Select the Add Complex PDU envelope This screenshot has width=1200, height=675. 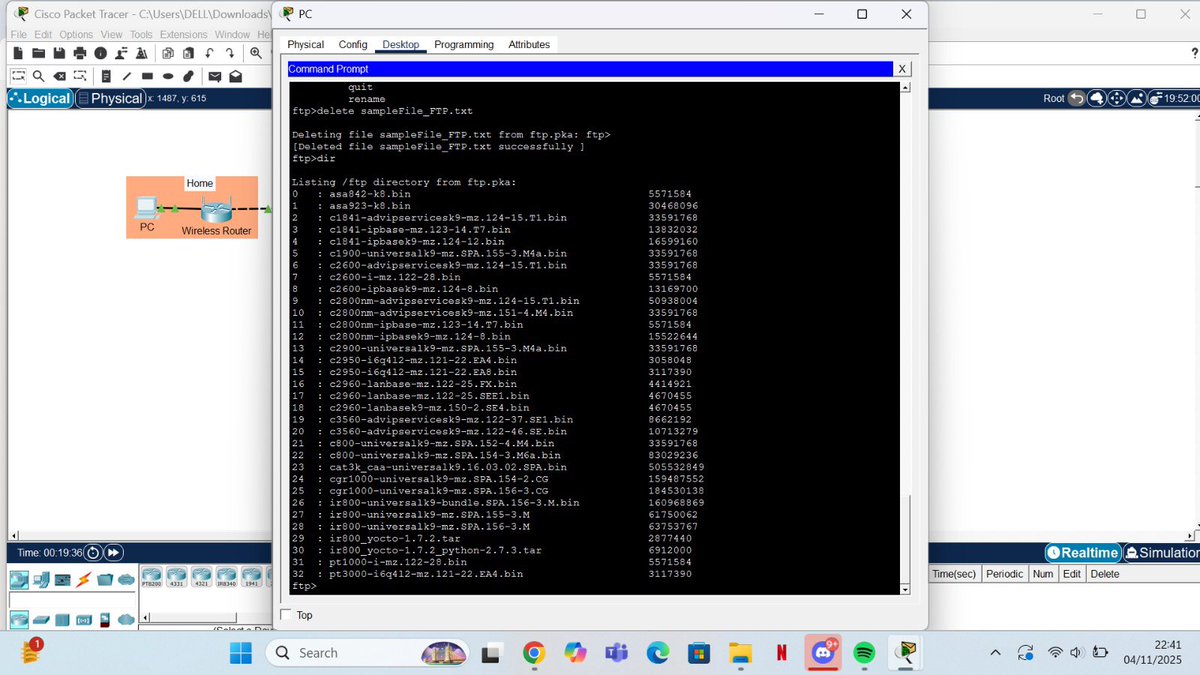tap(235, 76)
